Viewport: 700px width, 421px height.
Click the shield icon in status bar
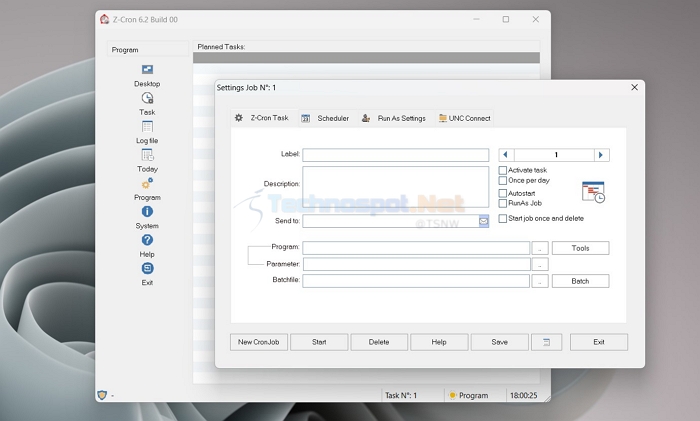[x=102, y=395]
